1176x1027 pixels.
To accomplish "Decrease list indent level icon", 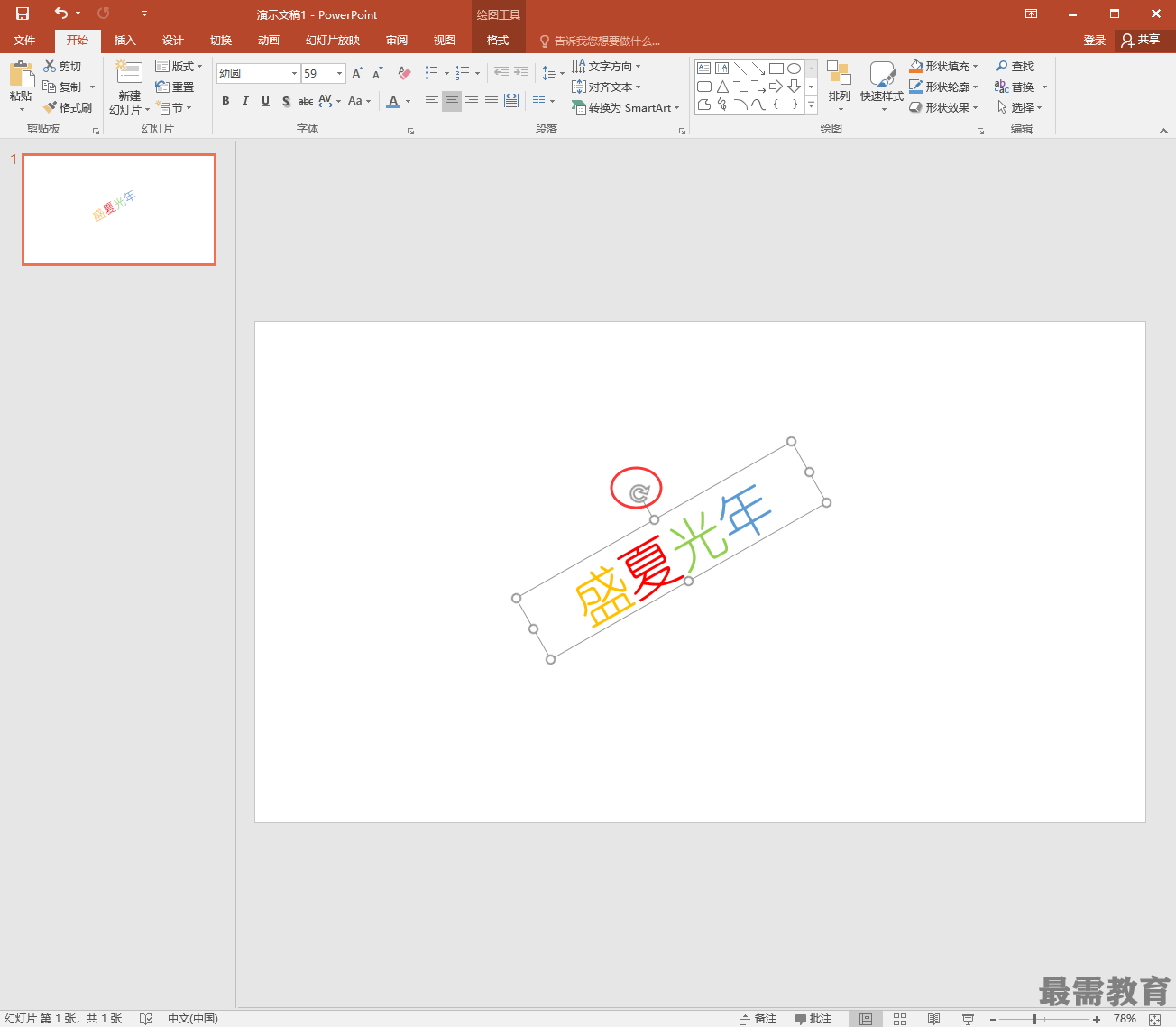I will point(501,73).
